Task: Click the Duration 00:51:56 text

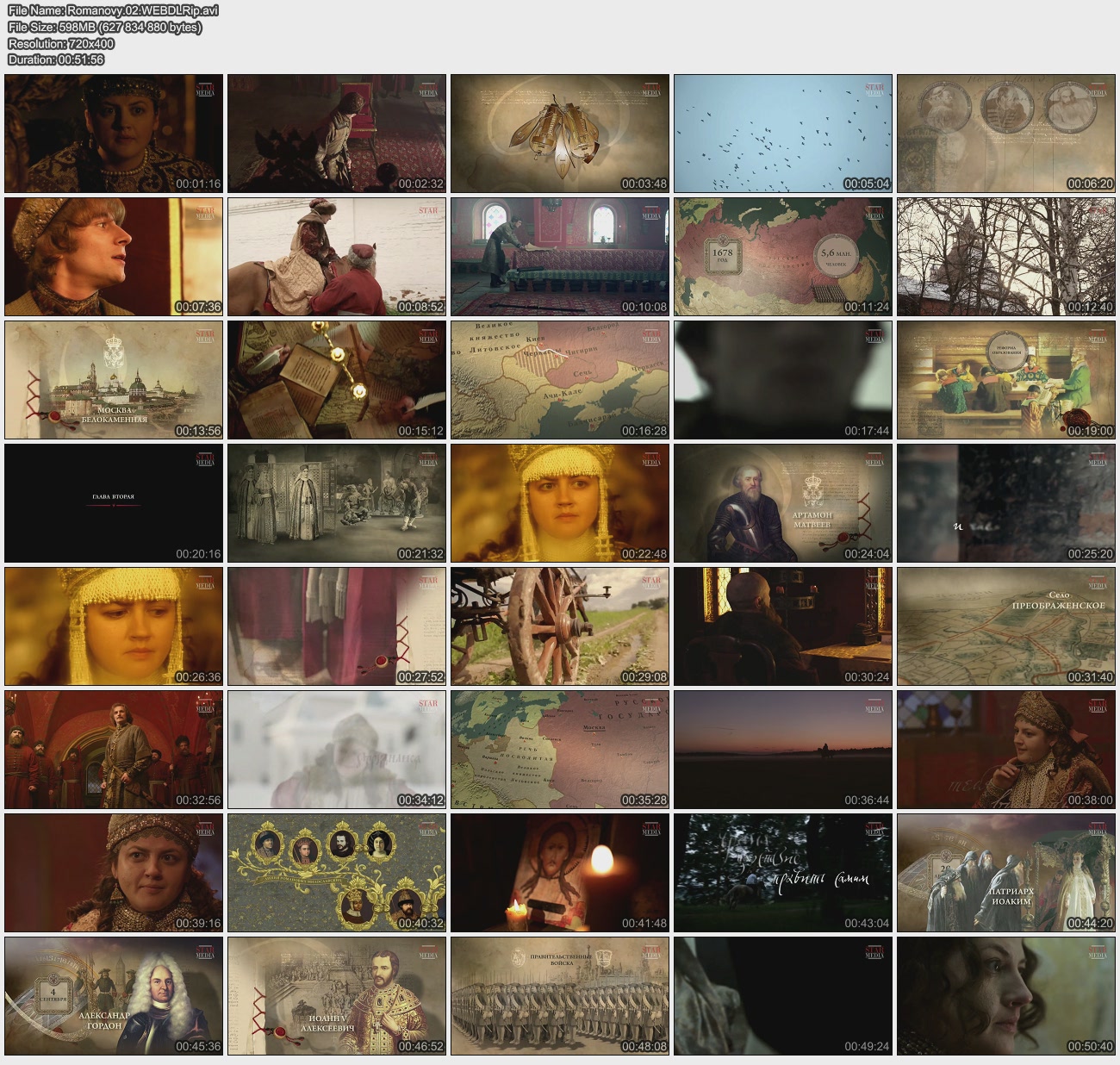Action: coord(56,59)
